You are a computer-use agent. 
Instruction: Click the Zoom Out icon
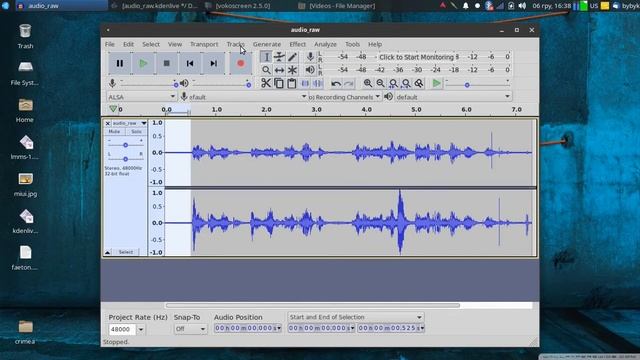click(380, 83)
